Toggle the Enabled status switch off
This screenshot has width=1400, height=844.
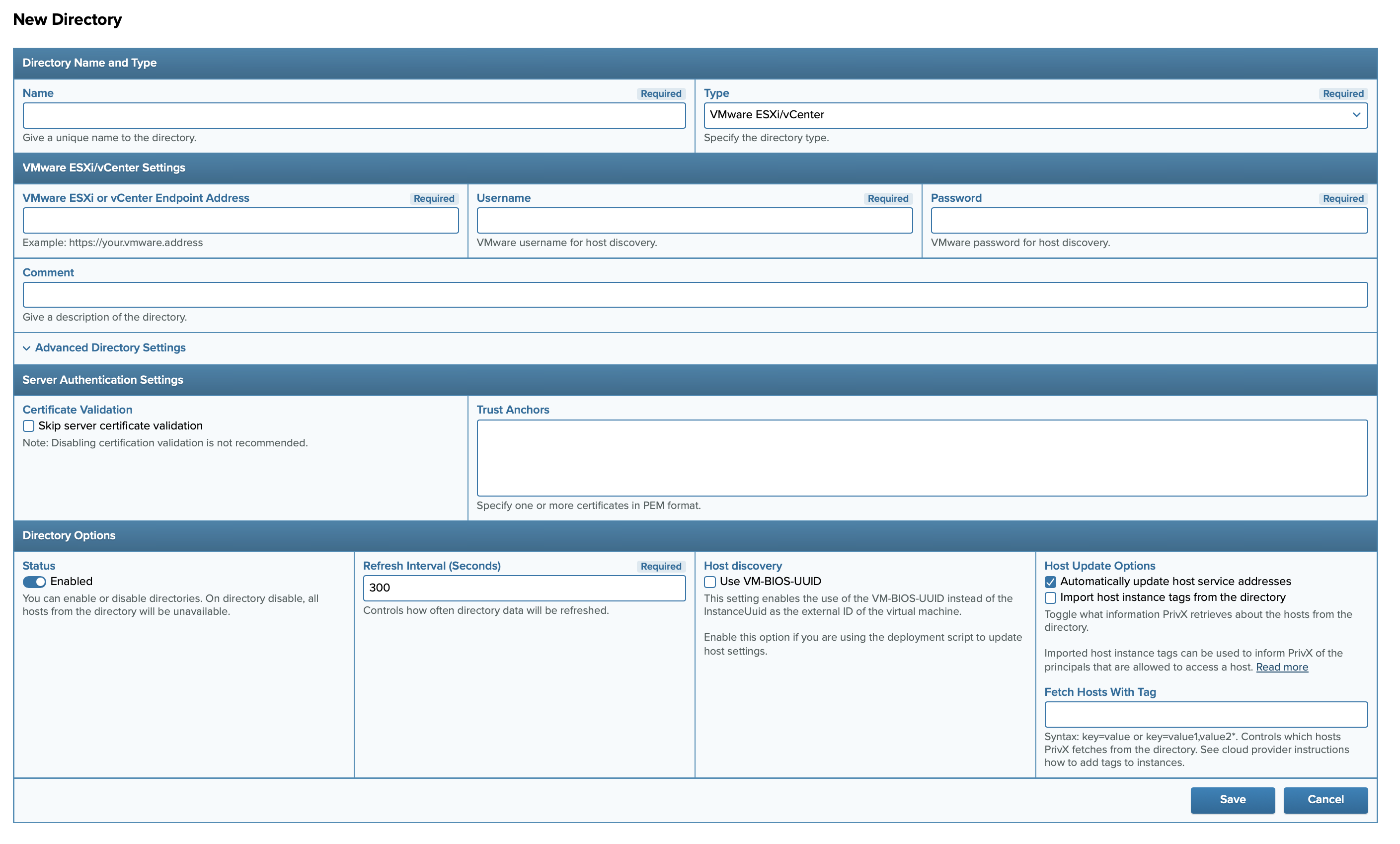point(34,582)
